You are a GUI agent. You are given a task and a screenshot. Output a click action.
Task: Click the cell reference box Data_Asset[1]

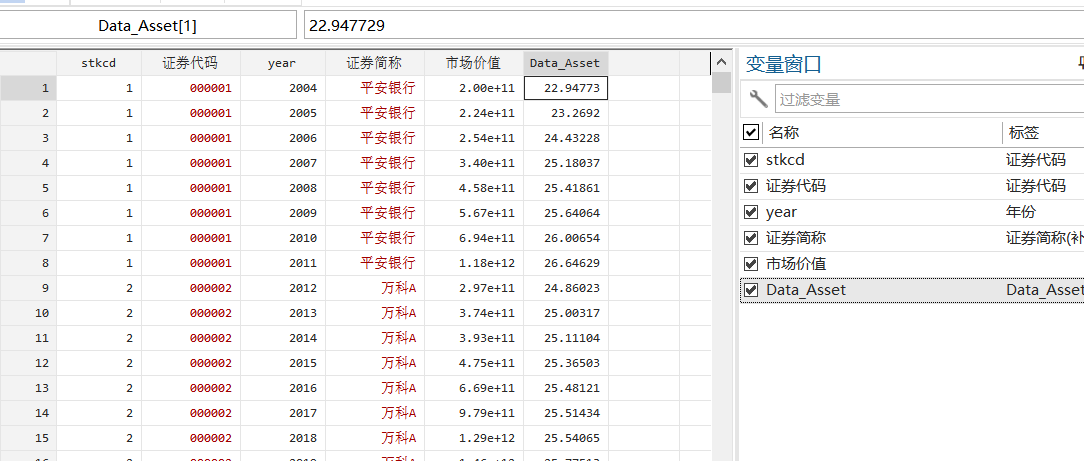click(x=147, y=26)
